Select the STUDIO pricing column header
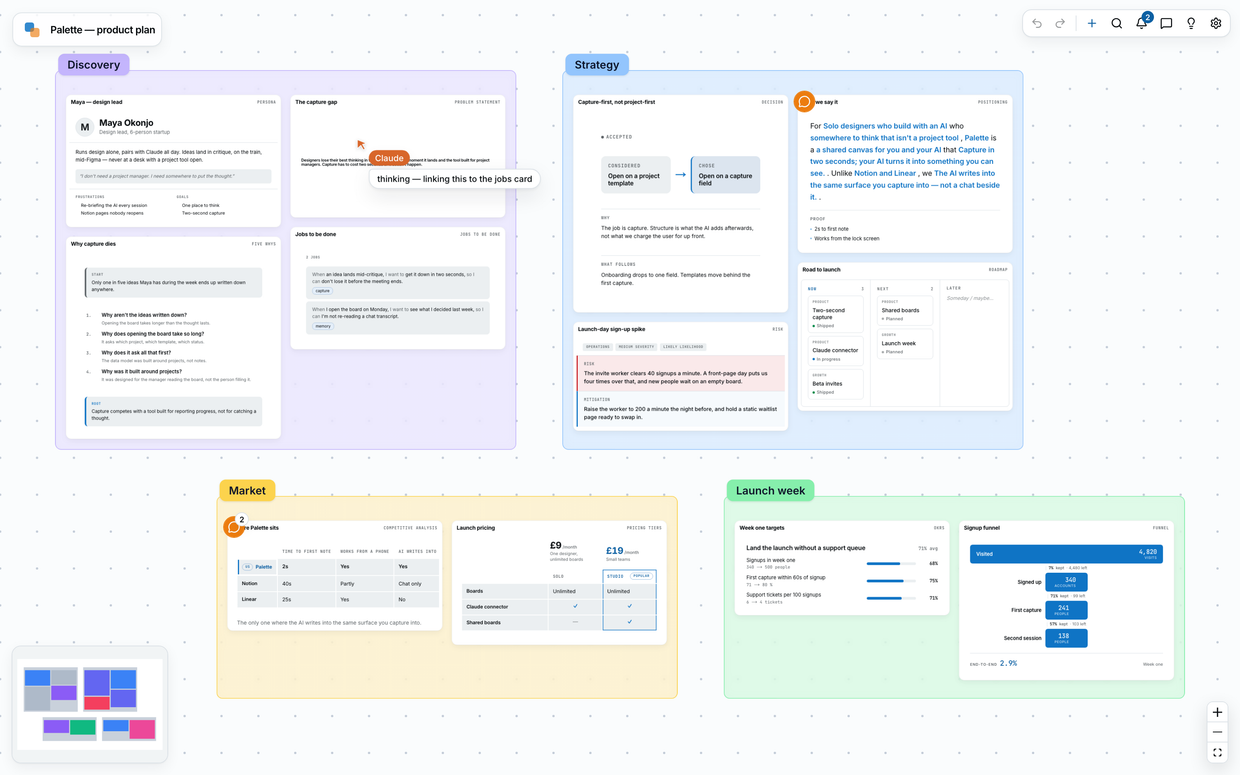This screenshot has width=1240, height=775. [629, 576]
